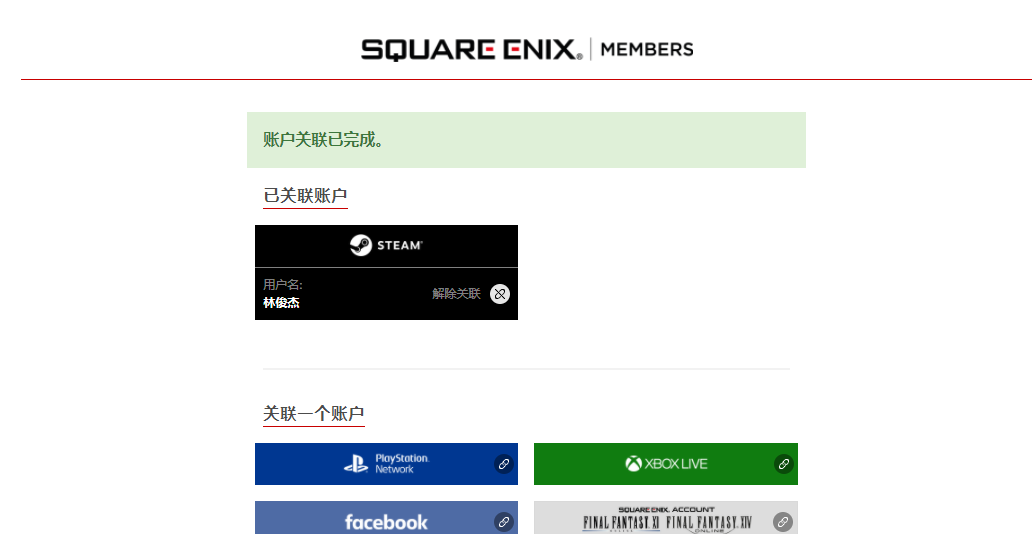Click the Steam username 林俊杰
Image resolution: width=1032 pixels, height=534 pixels.
[282, 303]
